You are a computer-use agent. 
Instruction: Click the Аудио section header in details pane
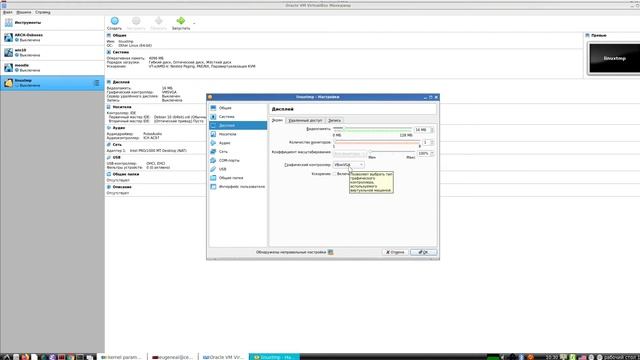[118, 128]
